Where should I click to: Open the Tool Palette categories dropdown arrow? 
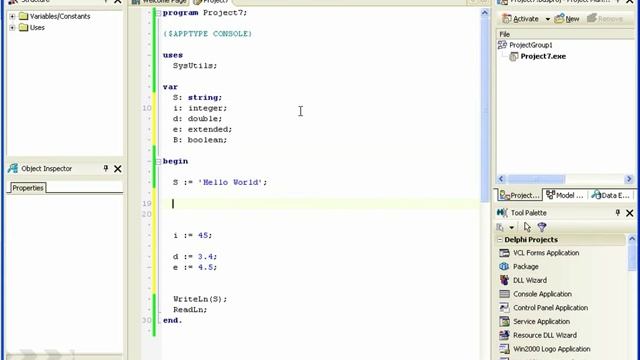(511, 228)
